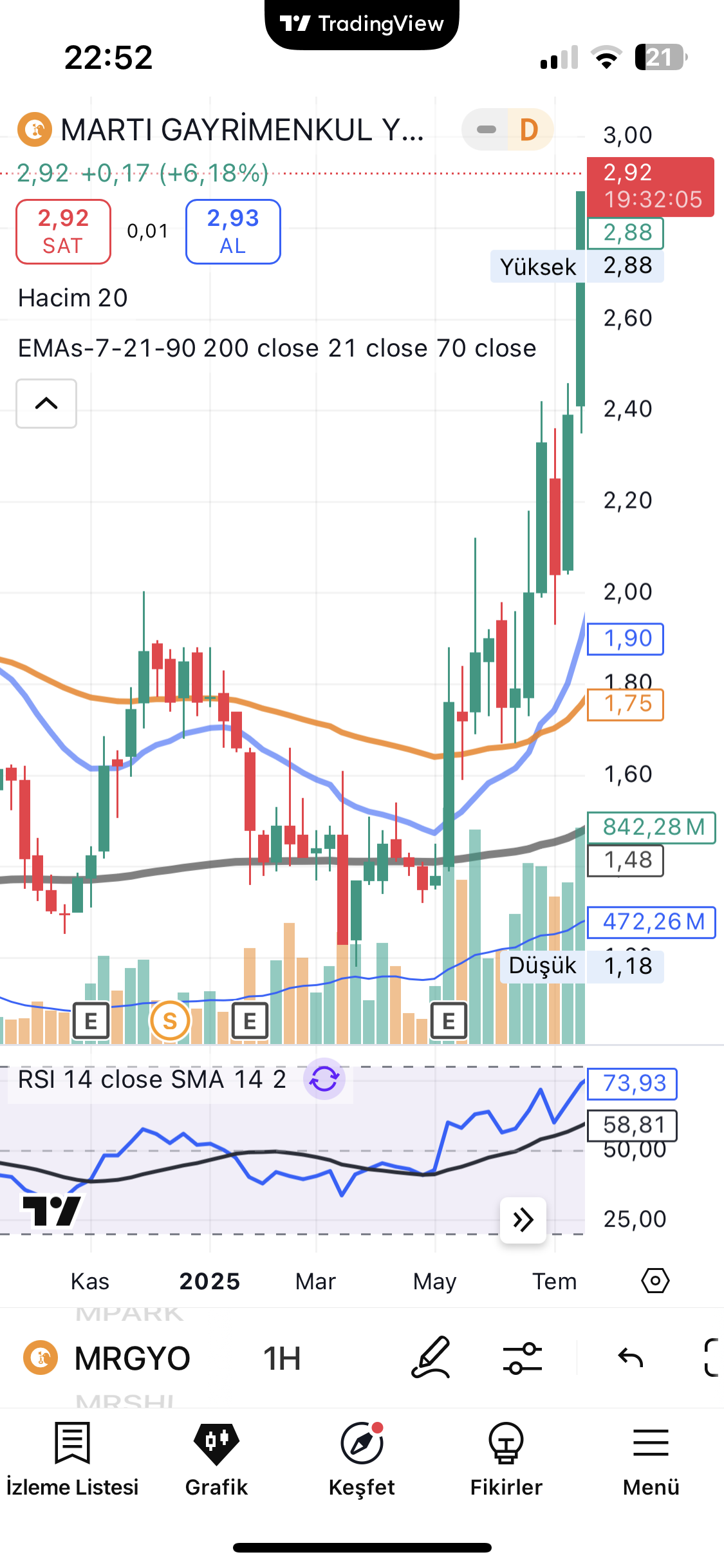Tap the undo arrow icon
Screen dimensions: 724x1568
click(630, 1358)
